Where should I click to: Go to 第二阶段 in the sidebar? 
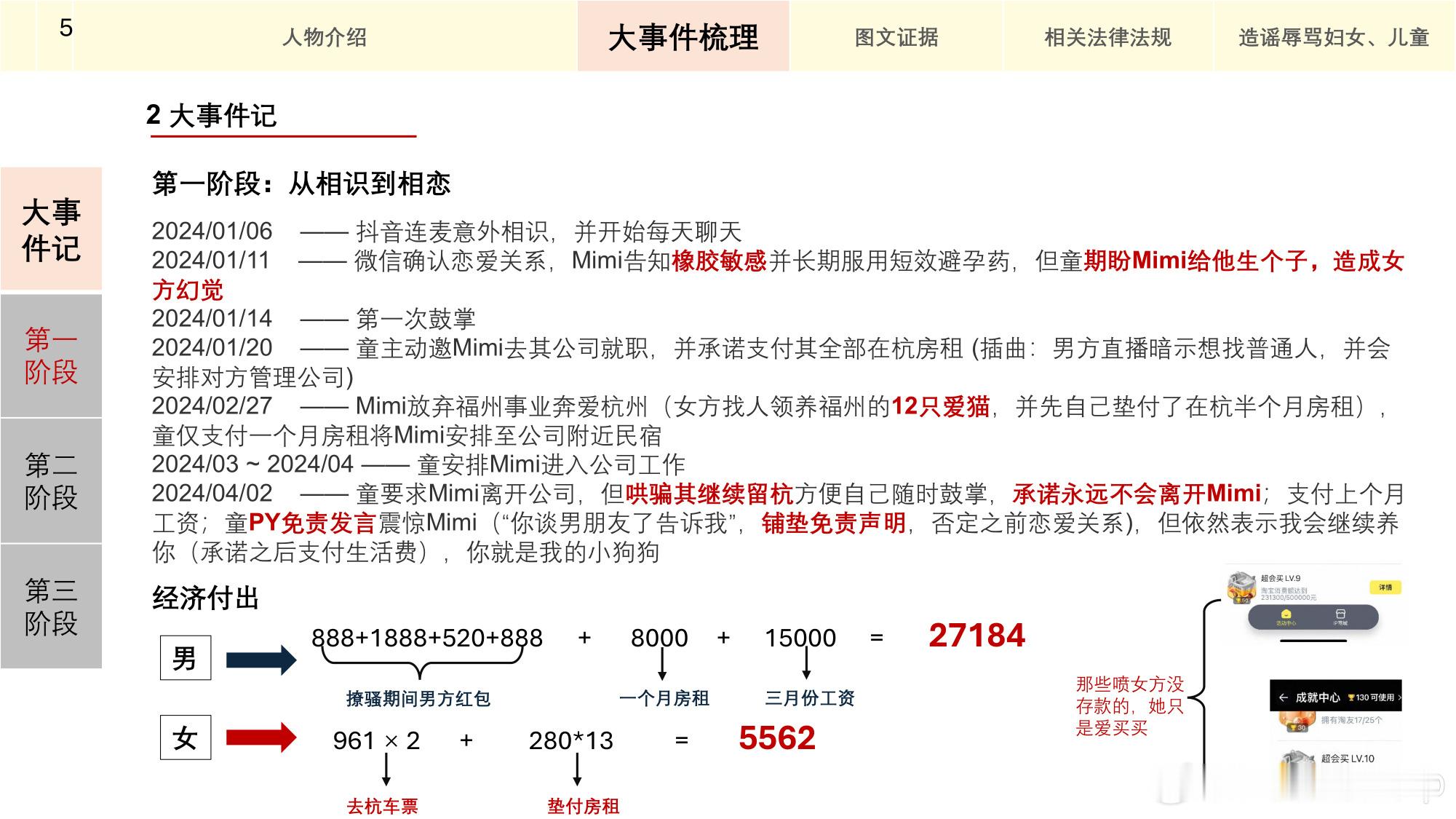pyautogui.click(x=51, y=480)
